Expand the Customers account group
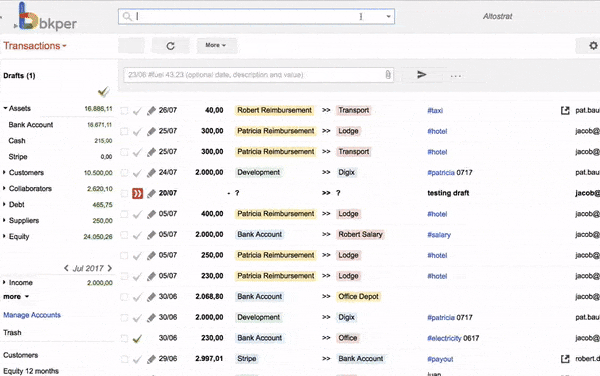 4,173
